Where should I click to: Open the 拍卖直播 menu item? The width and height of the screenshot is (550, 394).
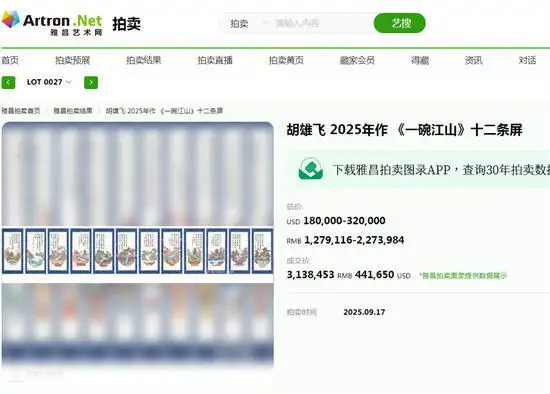coord(215,60)
